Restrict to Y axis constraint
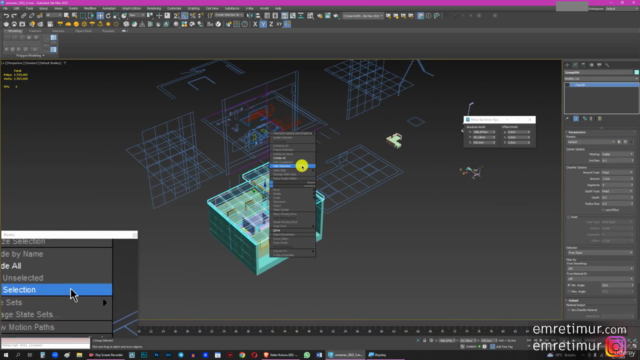Viewport: 640px width, 360px height. pos(263,24)
